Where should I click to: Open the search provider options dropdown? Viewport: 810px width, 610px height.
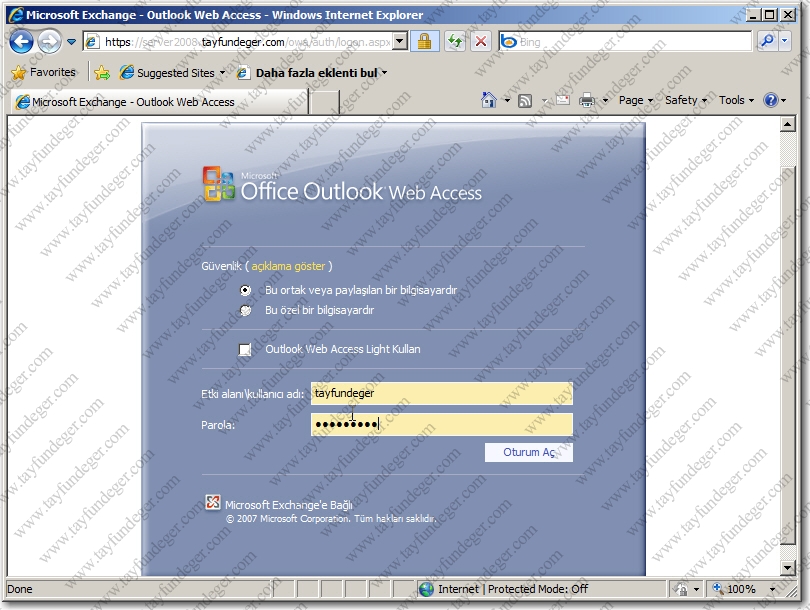coord(785,41)
